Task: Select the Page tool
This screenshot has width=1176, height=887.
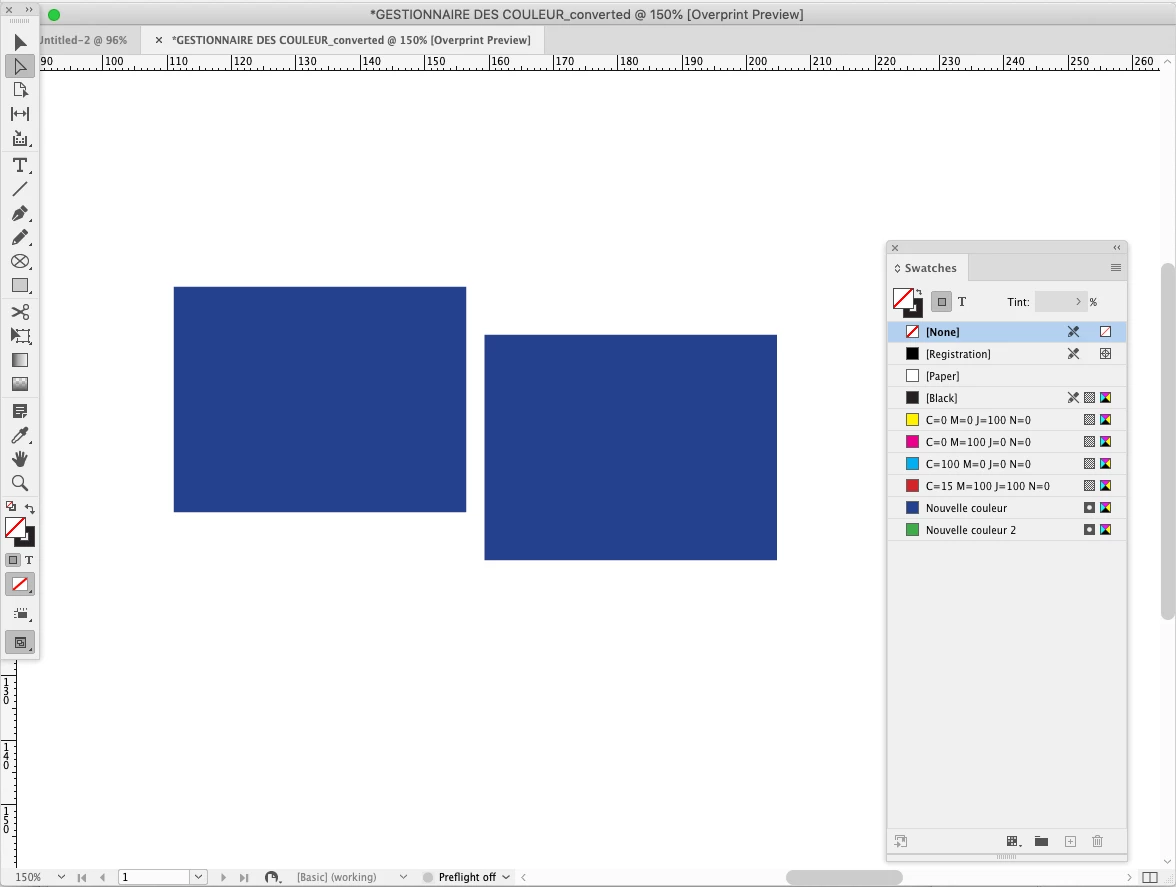Action: (x=20, y=90)
